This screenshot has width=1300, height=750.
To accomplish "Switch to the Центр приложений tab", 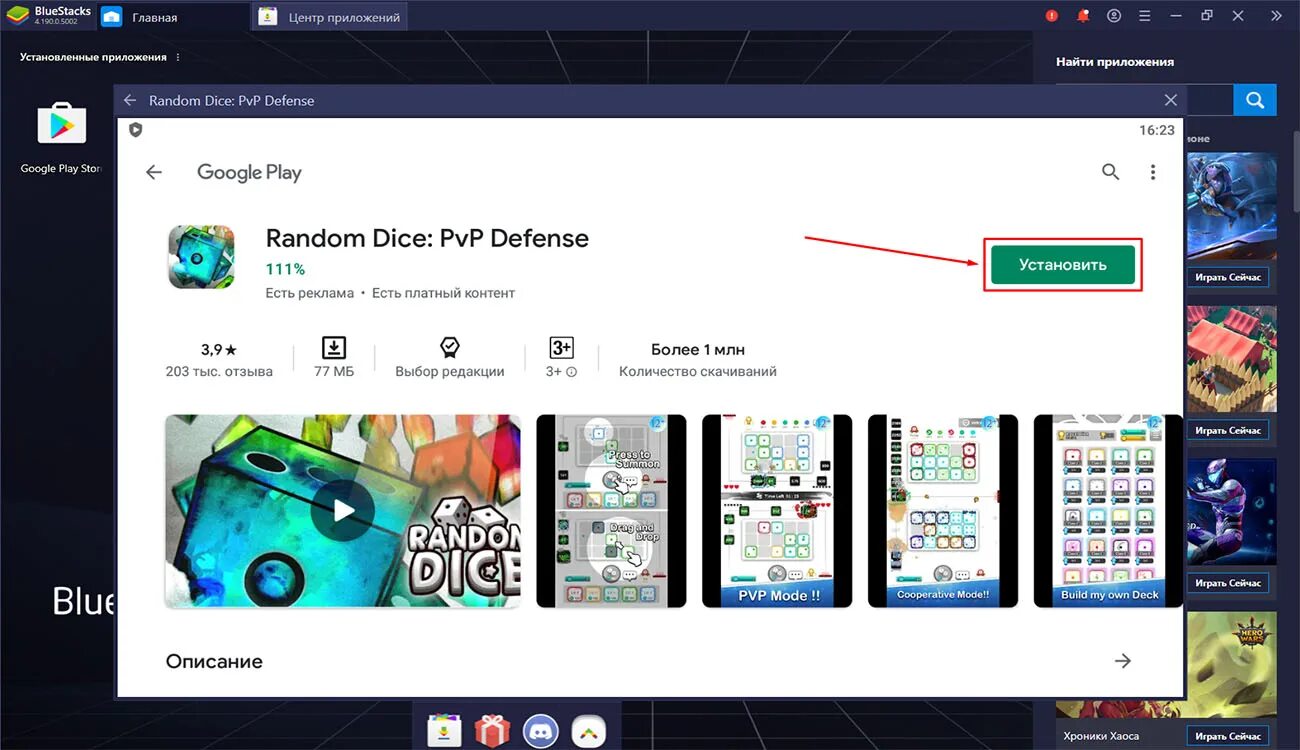I will click(x=330, y=17).
